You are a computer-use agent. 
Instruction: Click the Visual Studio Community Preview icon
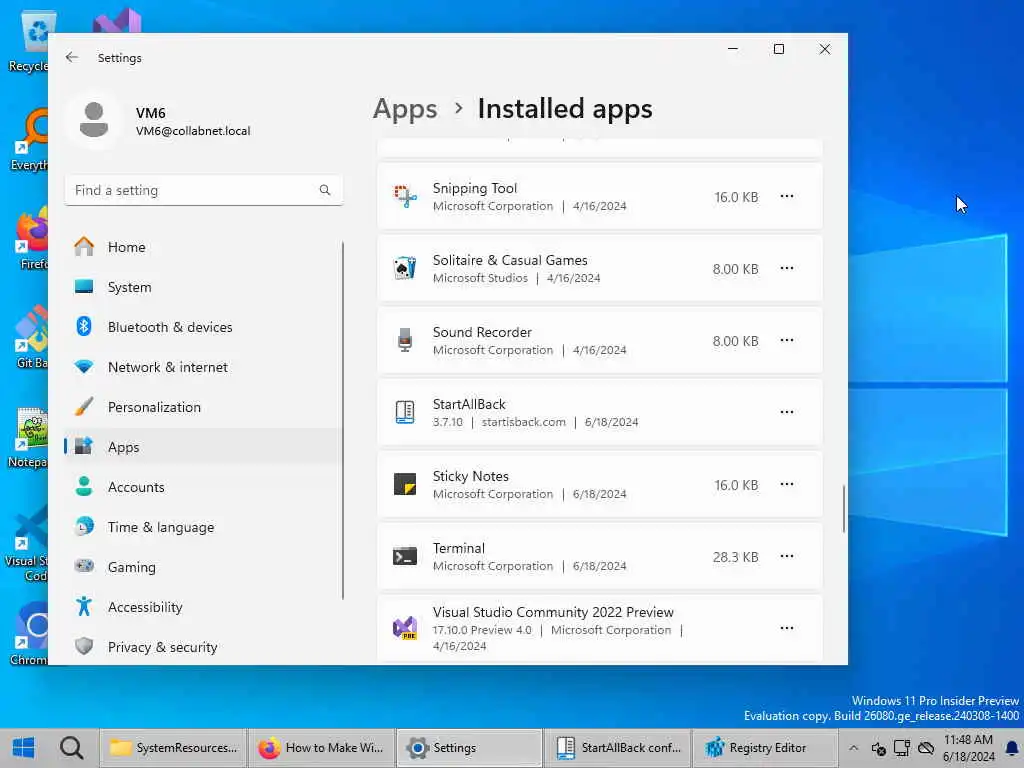click(x=405, y=628)
